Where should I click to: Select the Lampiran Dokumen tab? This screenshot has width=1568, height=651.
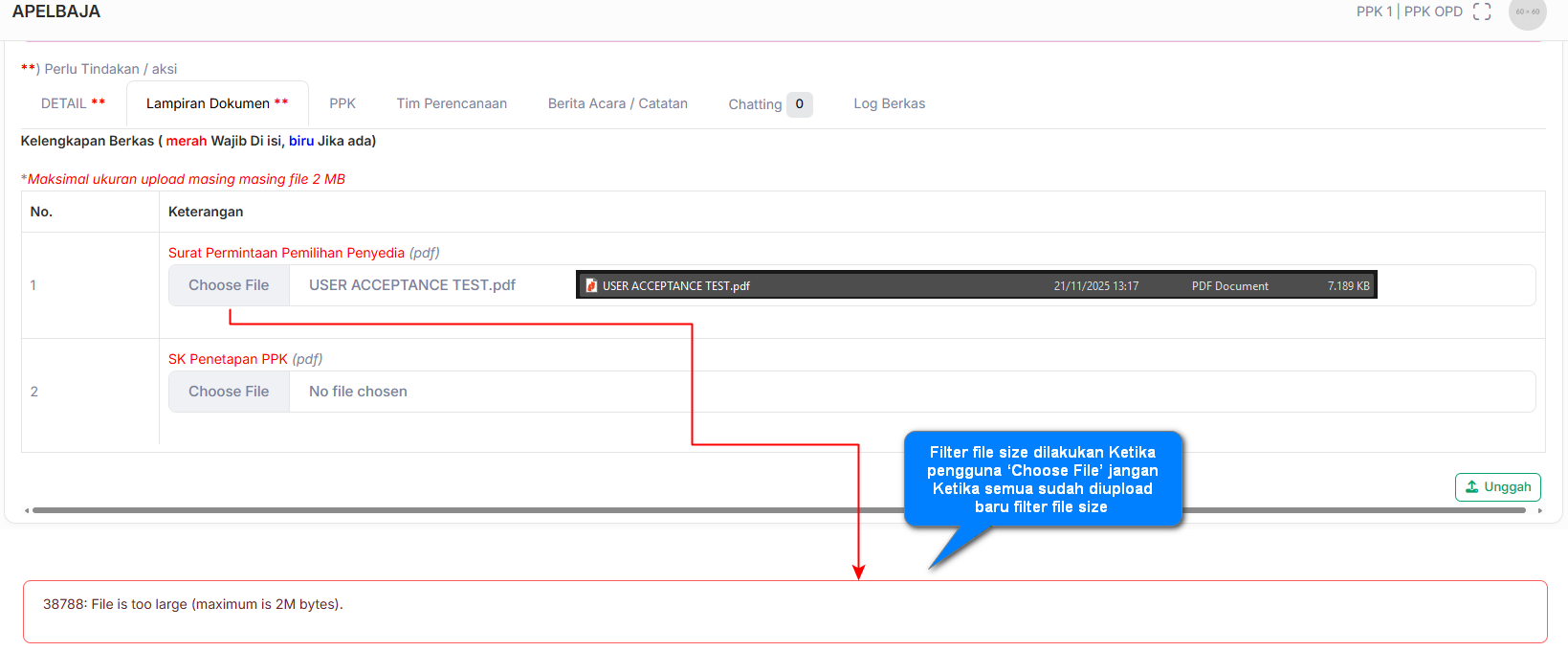(217, 103)
